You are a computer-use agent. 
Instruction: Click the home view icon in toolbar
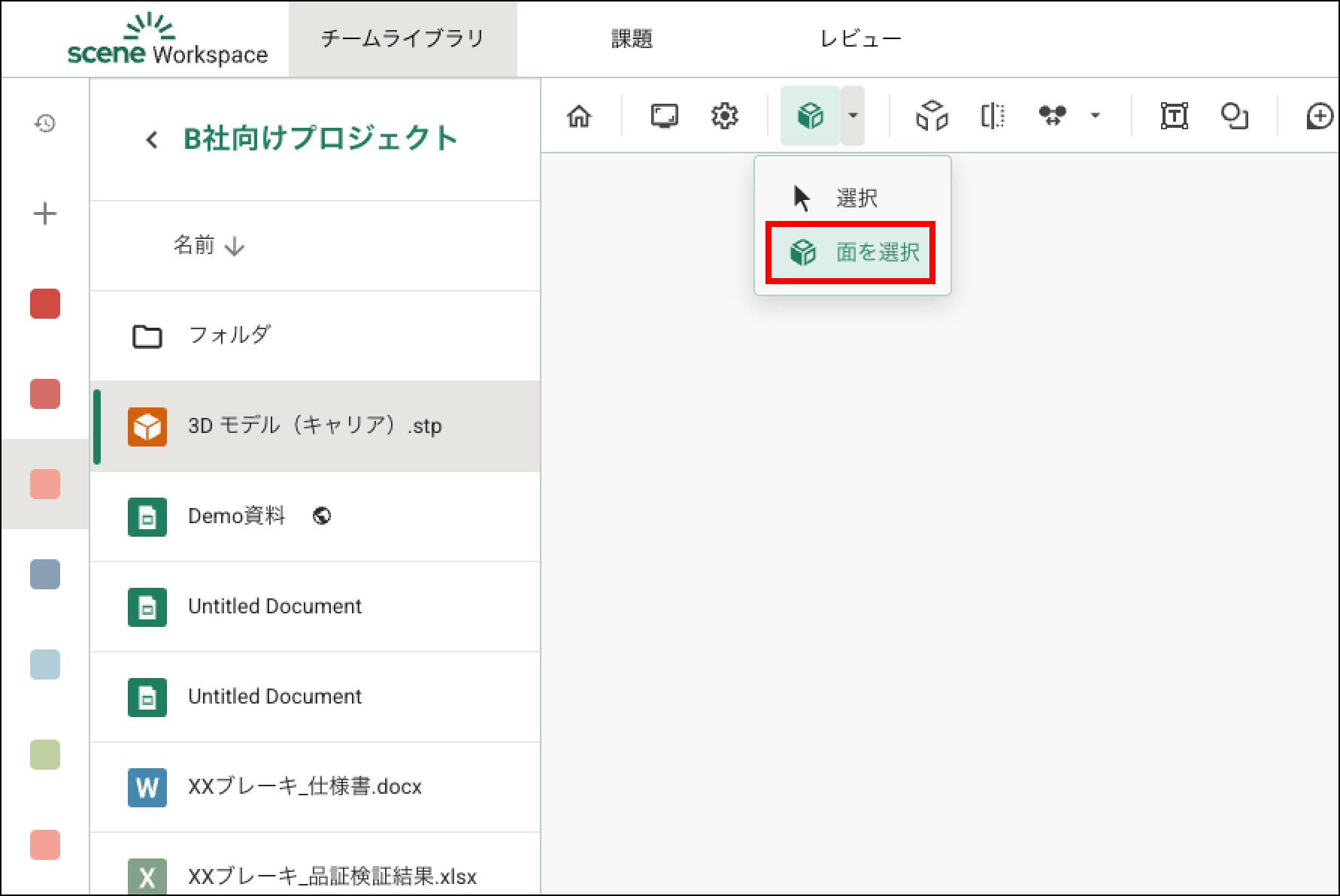coord(579,117)
